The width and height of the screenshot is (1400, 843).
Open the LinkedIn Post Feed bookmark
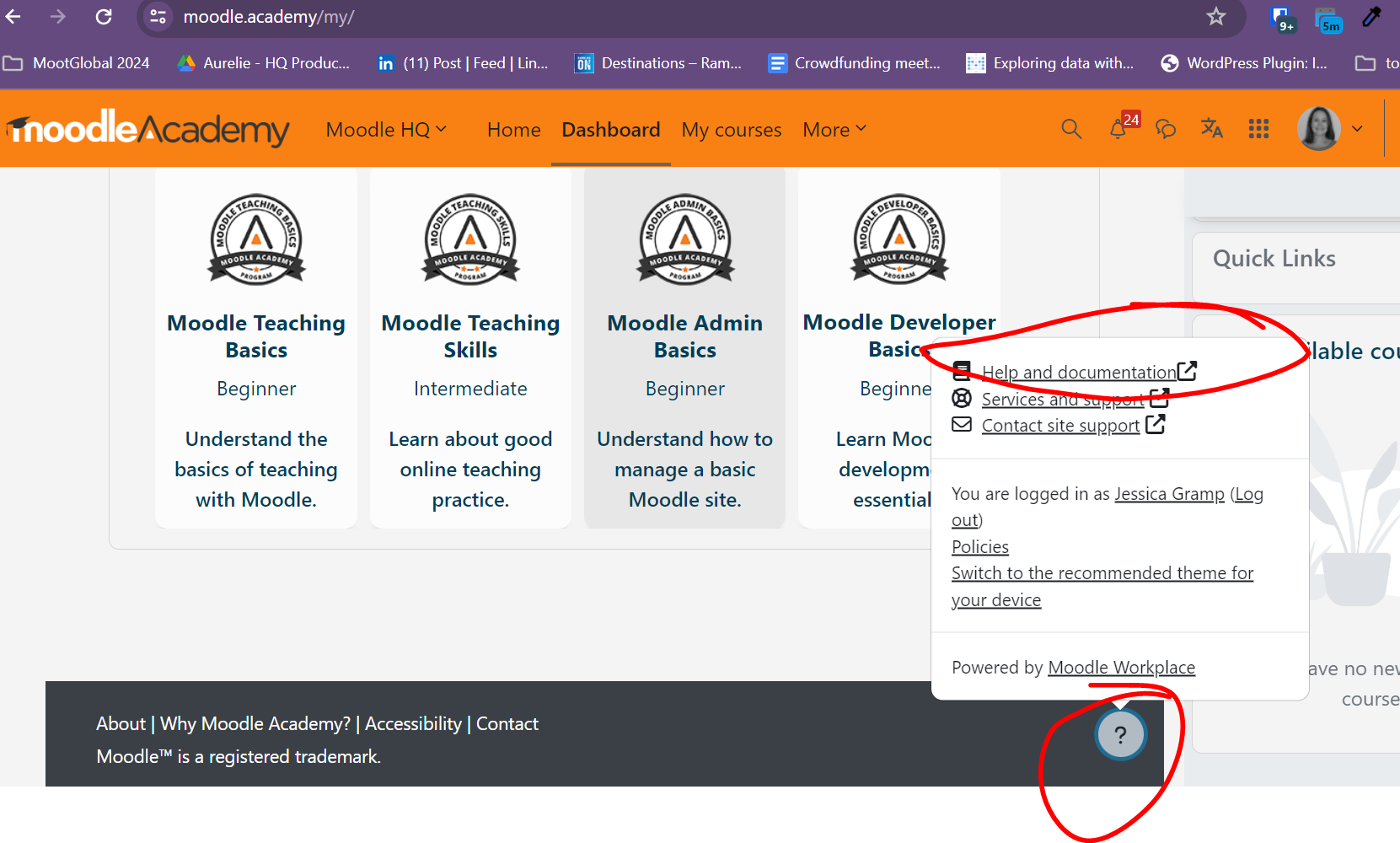pyautogui.click(x=463, y=63)
